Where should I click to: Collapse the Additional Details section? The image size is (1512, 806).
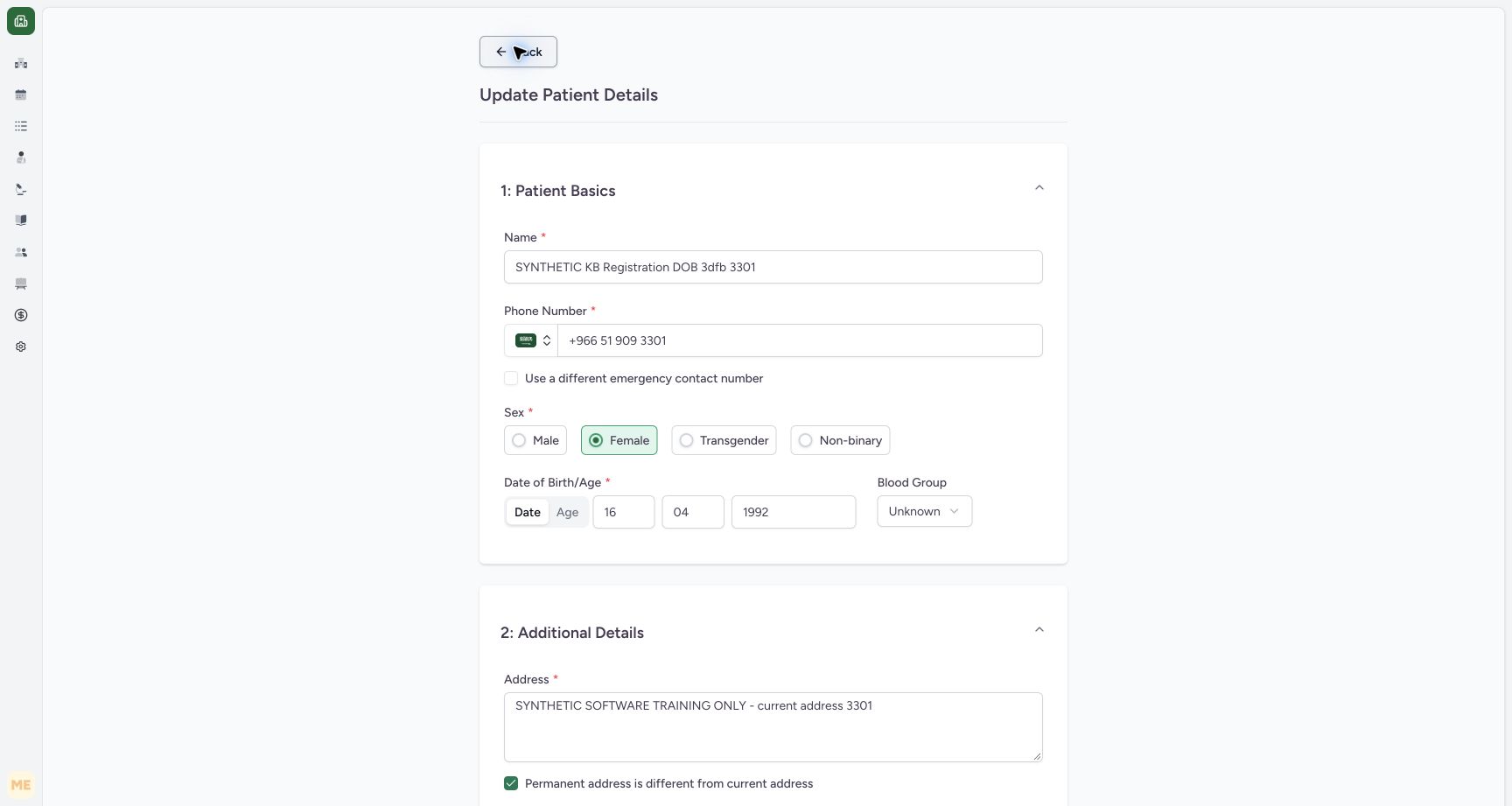click(1039, 630)
